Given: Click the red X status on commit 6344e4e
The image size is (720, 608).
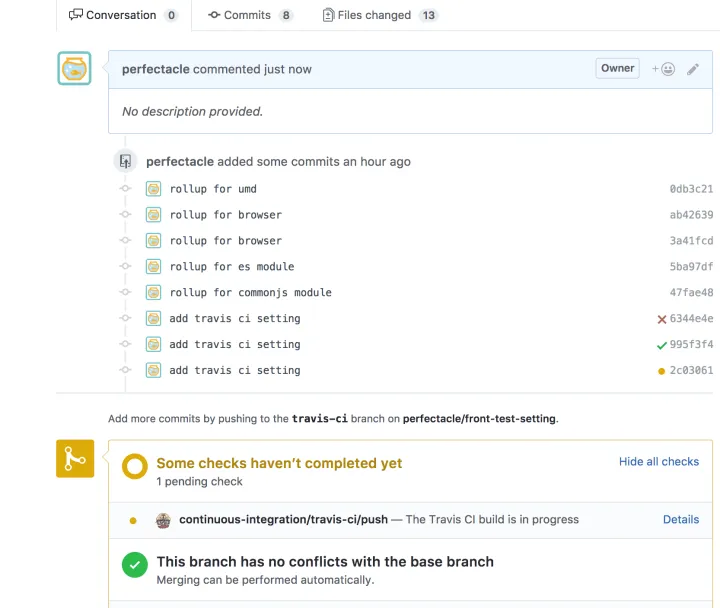Looking at the screenshot, I should (x=661, y=319).
